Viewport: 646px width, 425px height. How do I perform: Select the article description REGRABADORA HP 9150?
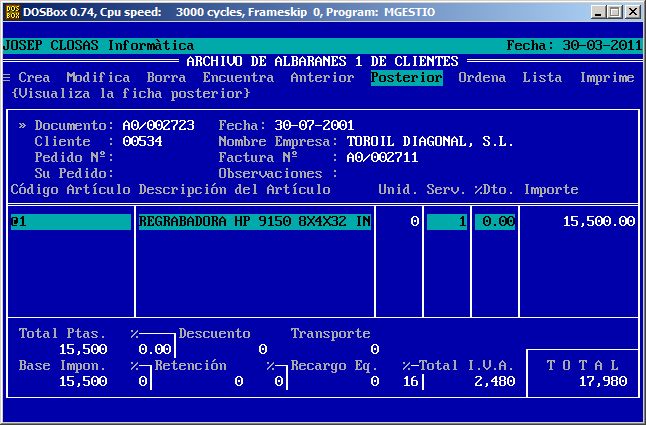tap(254, 222)
